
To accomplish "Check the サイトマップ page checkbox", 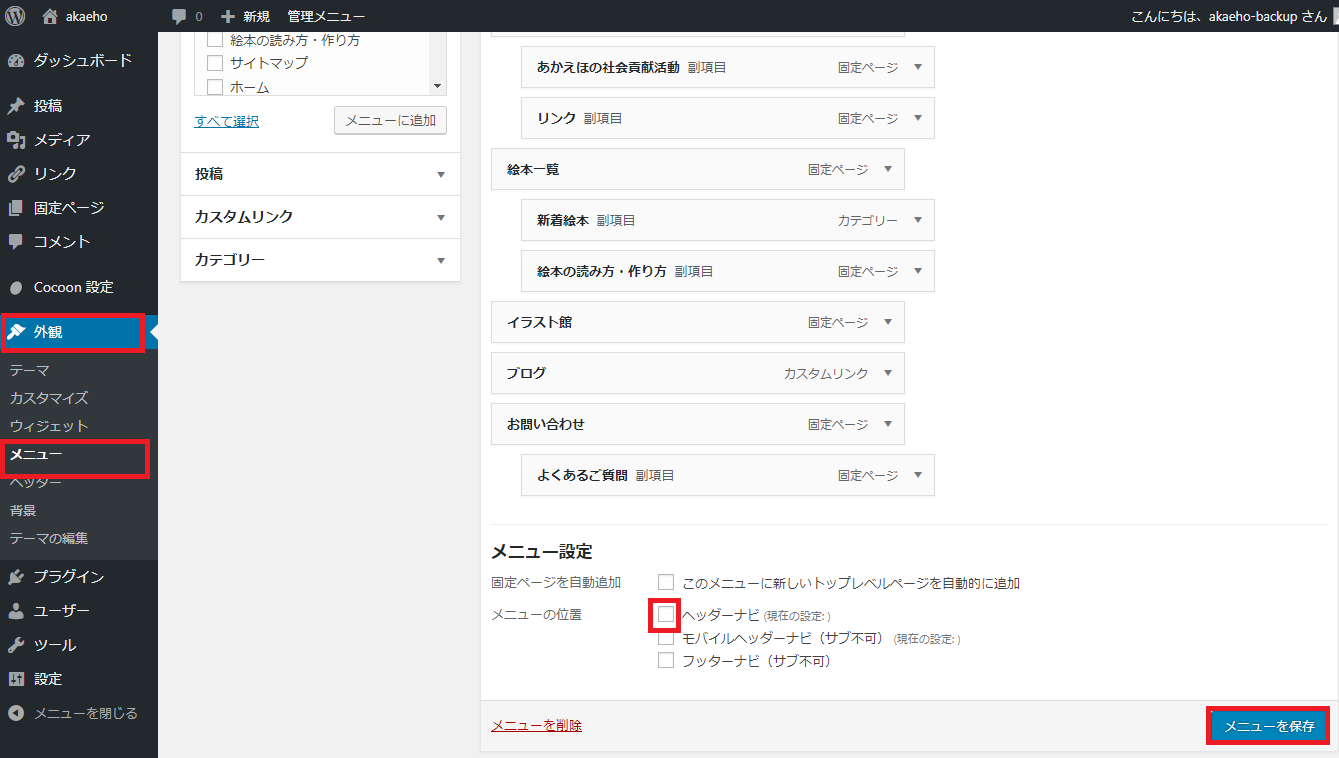I will 214,62.
